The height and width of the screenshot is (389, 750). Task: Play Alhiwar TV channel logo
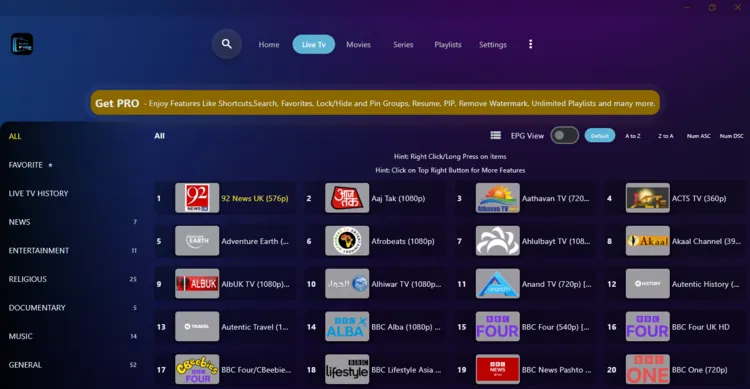pos(347,284)
